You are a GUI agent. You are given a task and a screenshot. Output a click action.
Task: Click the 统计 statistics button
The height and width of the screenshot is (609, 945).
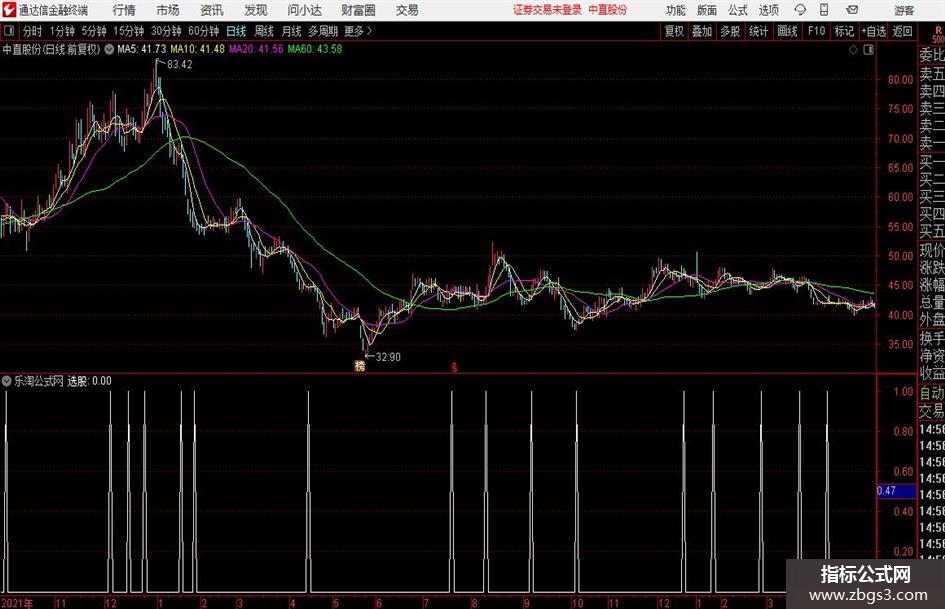pos(758,31)
